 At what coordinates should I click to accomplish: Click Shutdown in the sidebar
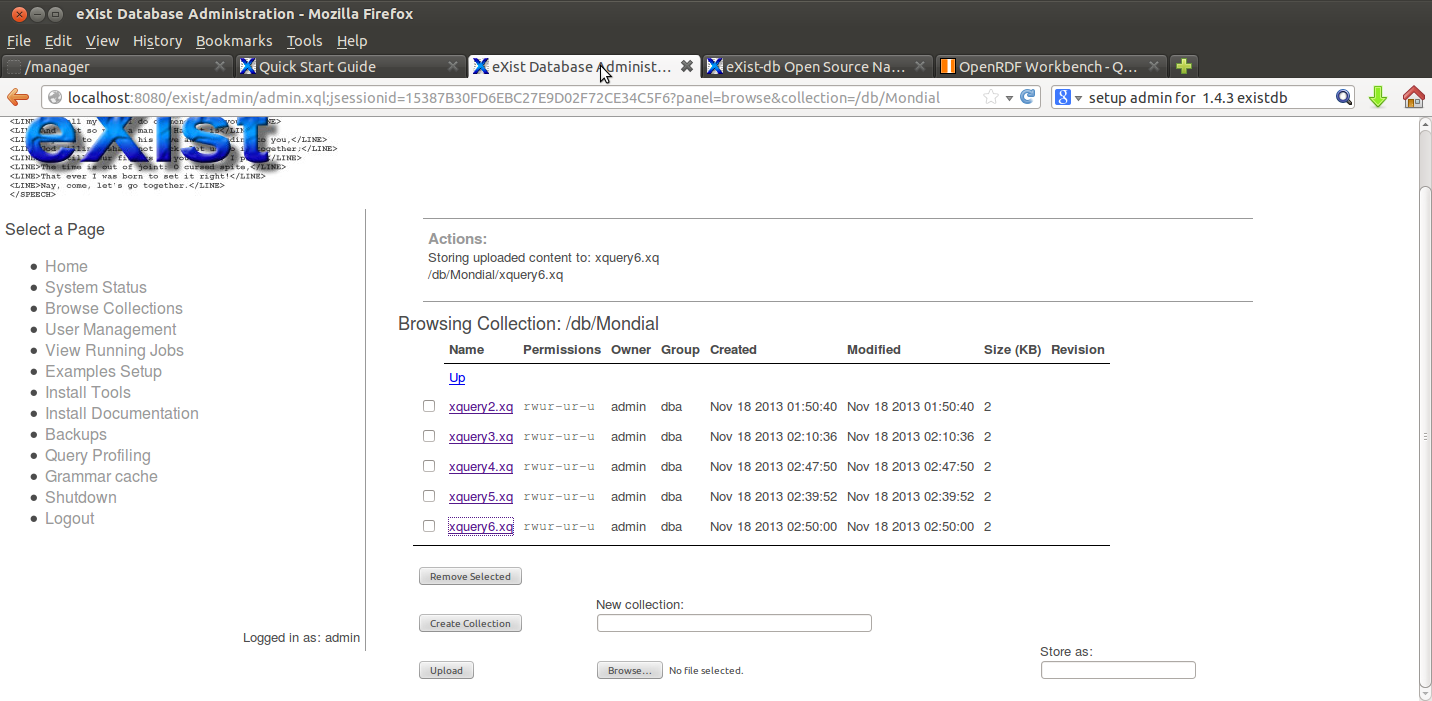tap(81, 497)
